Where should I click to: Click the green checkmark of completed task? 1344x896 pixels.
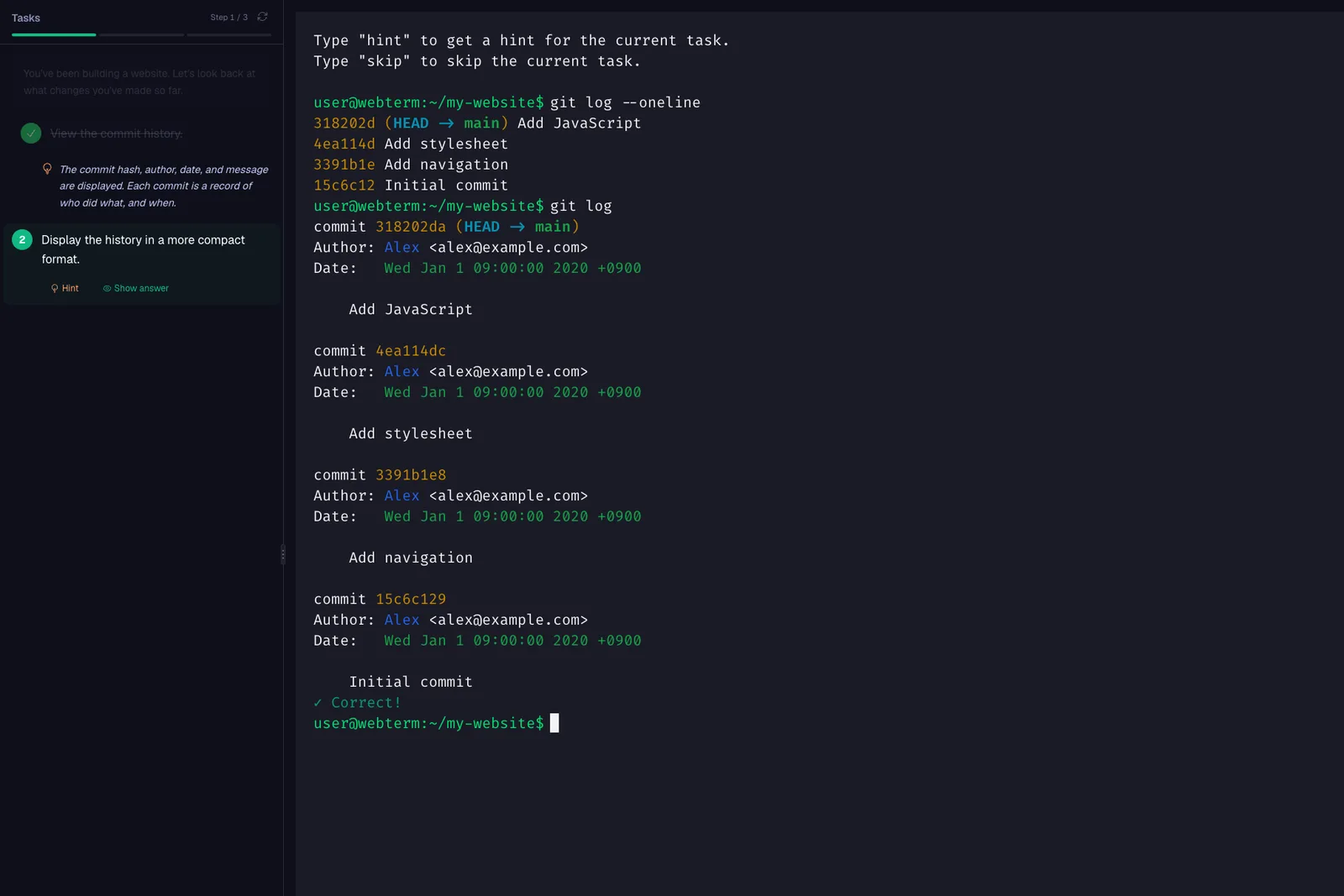[x=31, y=134]
